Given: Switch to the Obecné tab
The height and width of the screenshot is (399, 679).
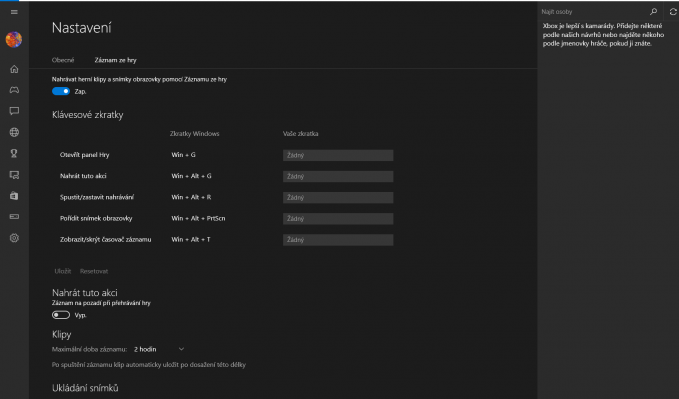Looking at the screenshot, I should (x=63, y=60).
